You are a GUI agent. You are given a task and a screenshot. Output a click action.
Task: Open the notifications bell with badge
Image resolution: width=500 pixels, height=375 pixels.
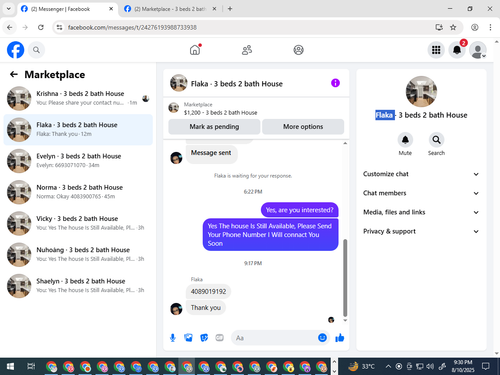click(x=457, y=50)
